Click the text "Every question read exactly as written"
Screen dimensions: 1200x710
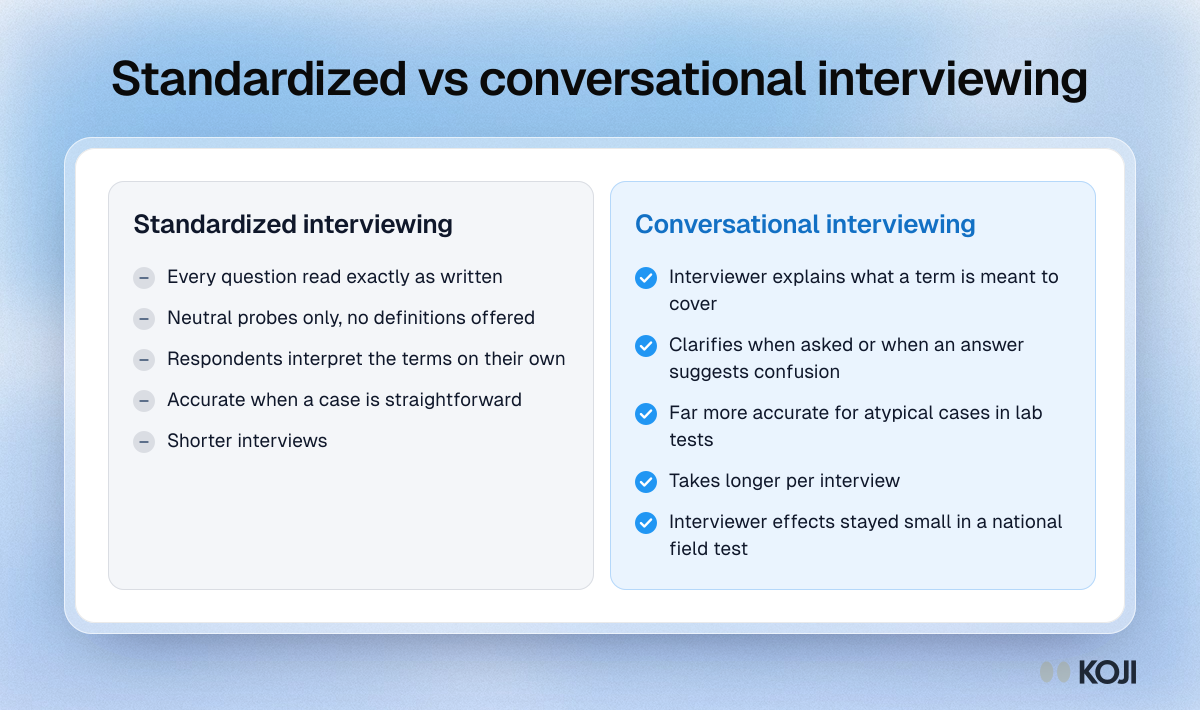pyautogui.click(x=335, y=277)
